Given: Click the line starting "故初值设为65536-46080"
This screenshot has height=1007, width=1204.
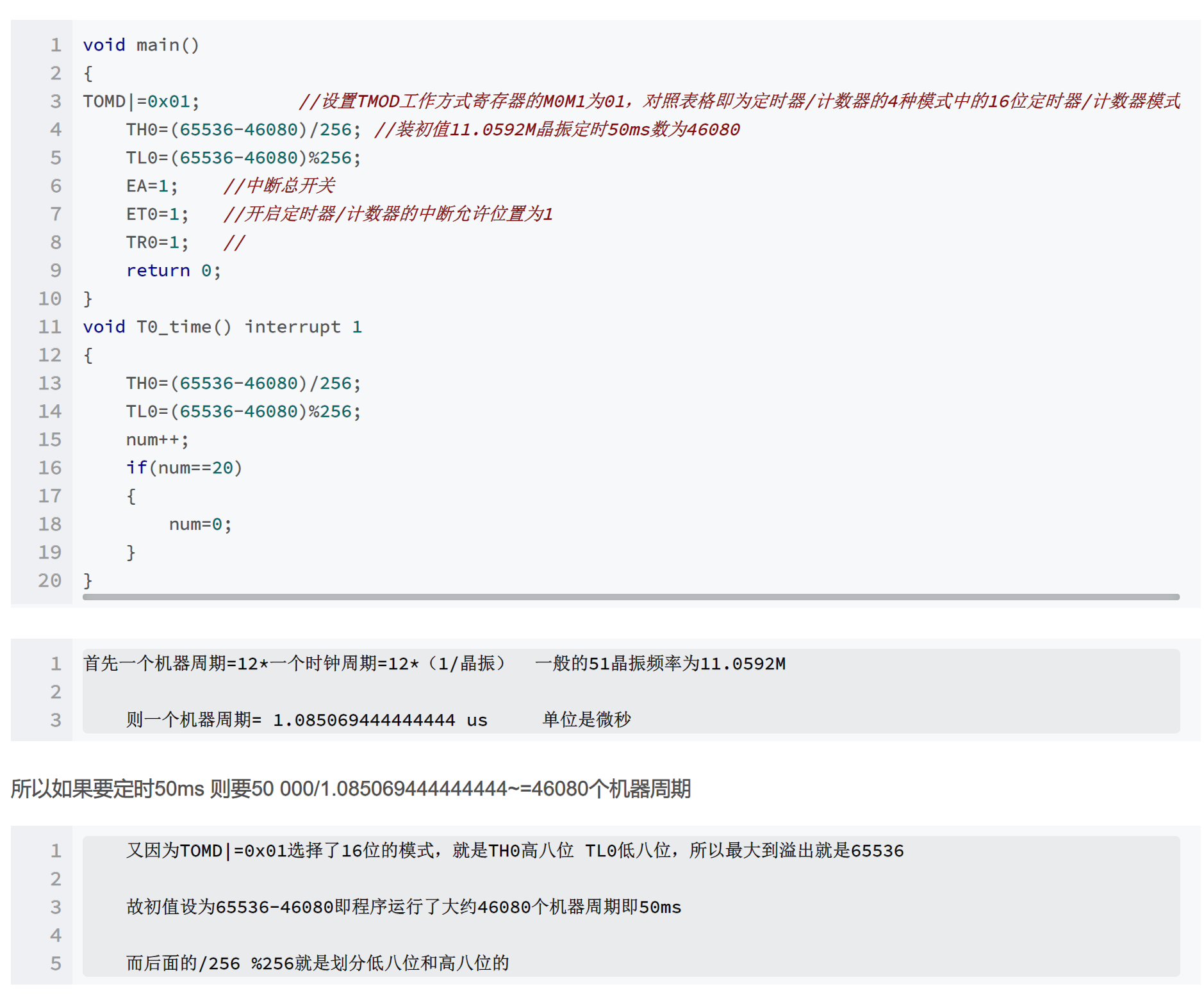Looking at the screenshot, I should tap(404, 906).
